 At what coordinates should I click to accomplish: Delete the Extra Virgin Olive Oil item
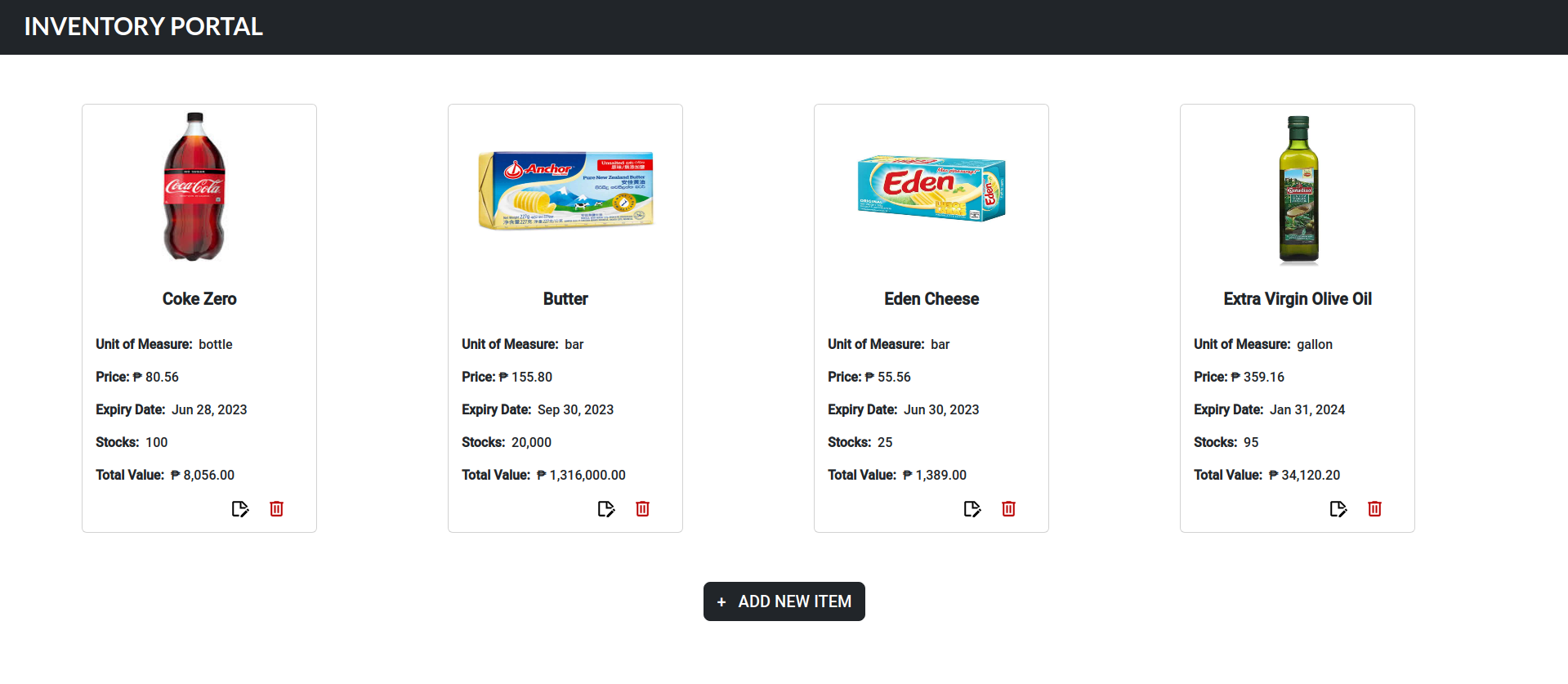(1374, 508)
